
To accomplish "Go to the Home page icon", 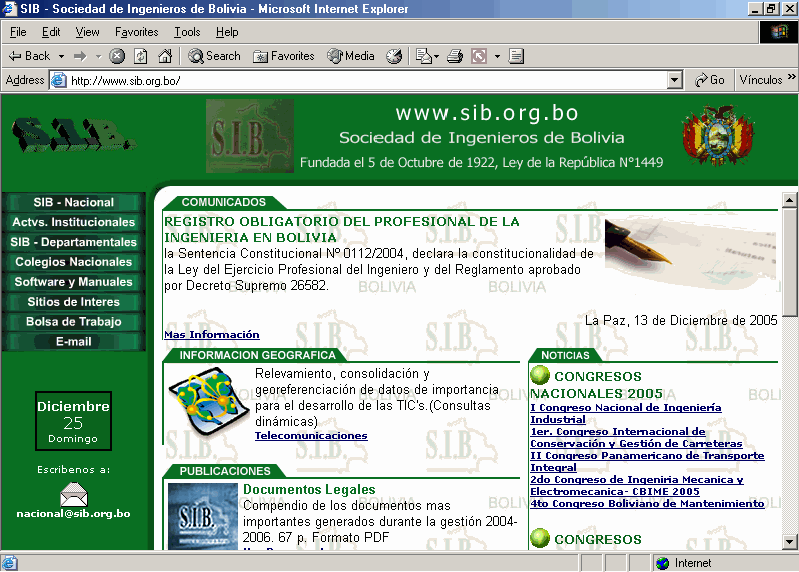I will pyautogui.click(x=165, y=56).
